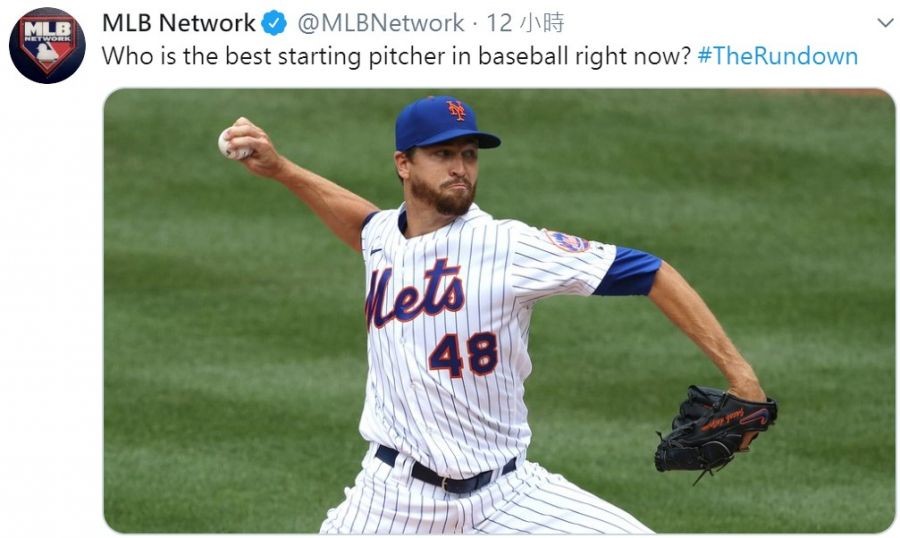Expand the tweet options chevron

886,23
